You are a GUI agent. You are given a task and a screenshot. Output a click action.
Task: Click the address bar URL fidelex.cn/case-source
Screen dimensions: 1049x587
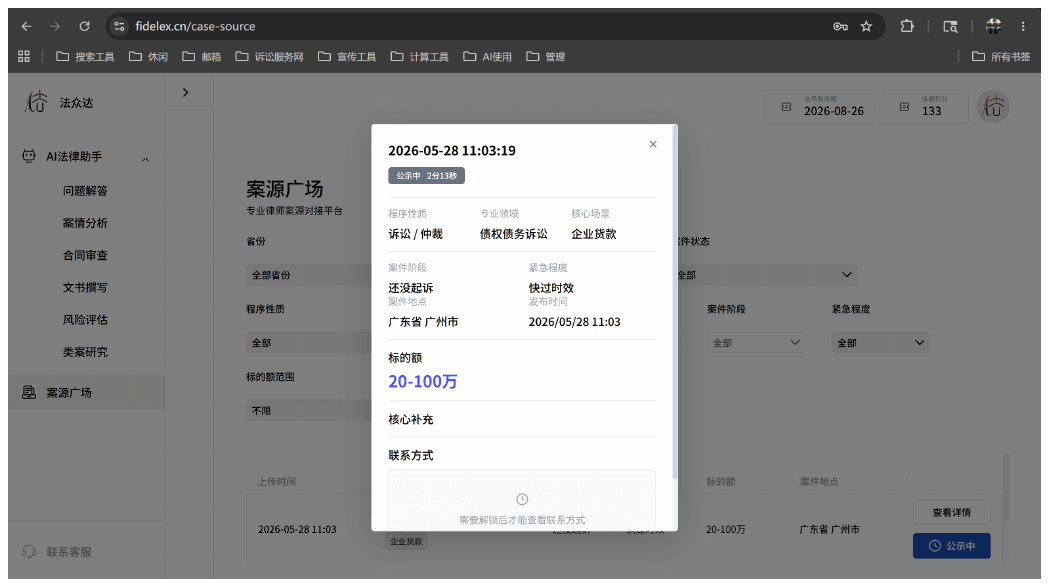coord(195,26)
